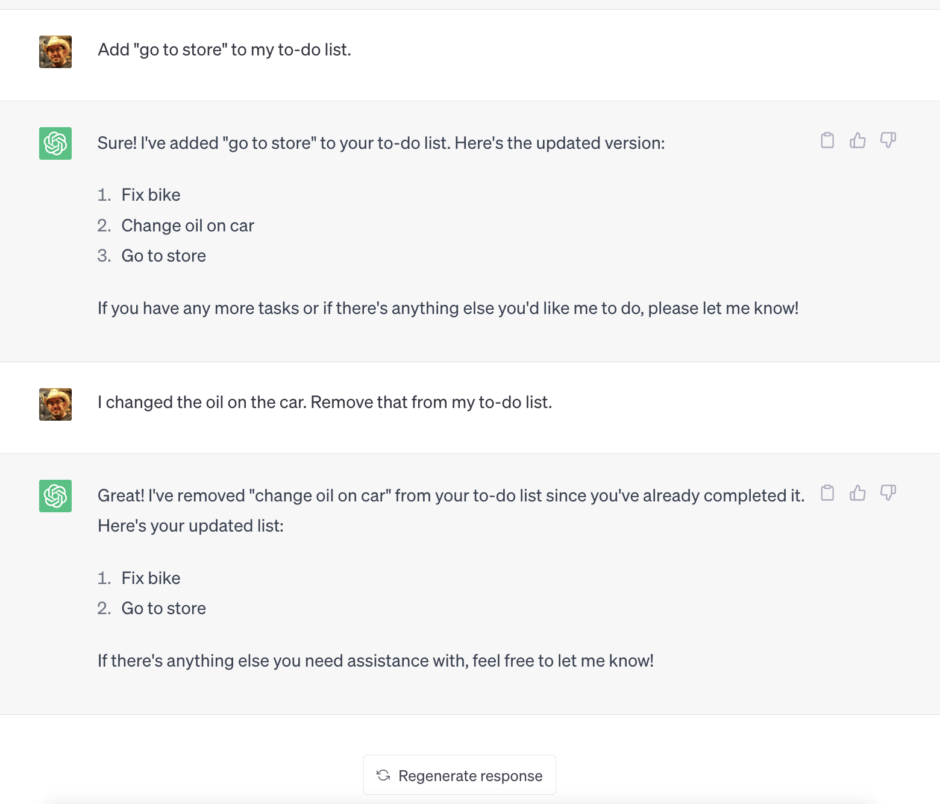The width and height of the screenshot is (940, 804).
Task: Click user avatar next to "I changed the oil"
Action: (55, 404)
